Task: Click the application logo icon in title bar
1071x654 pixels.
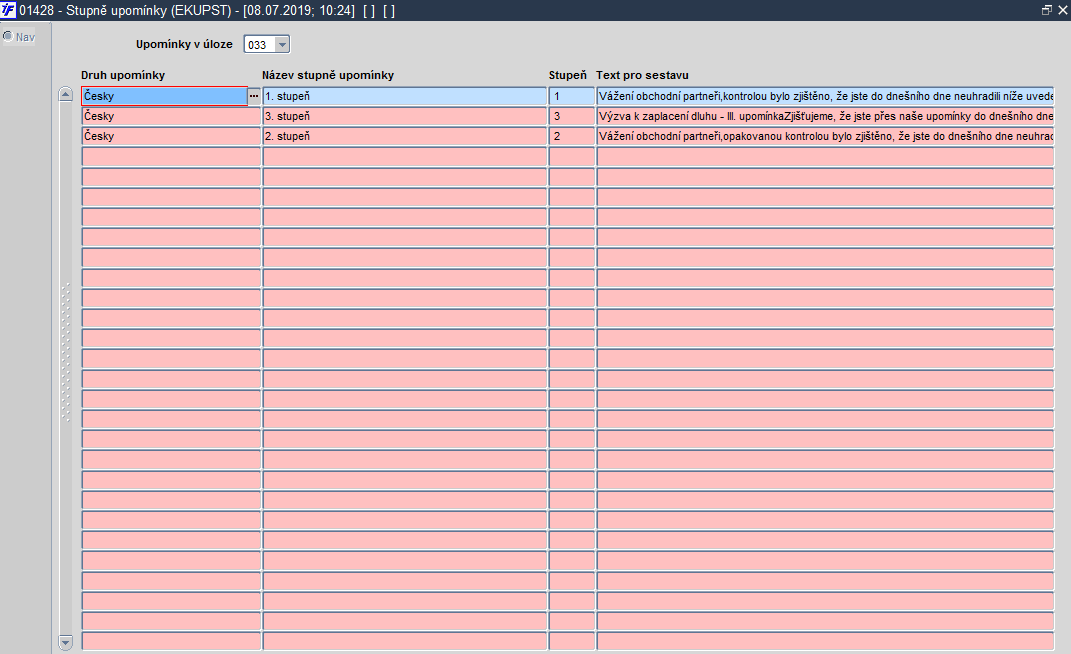Action: pos(8,10)
